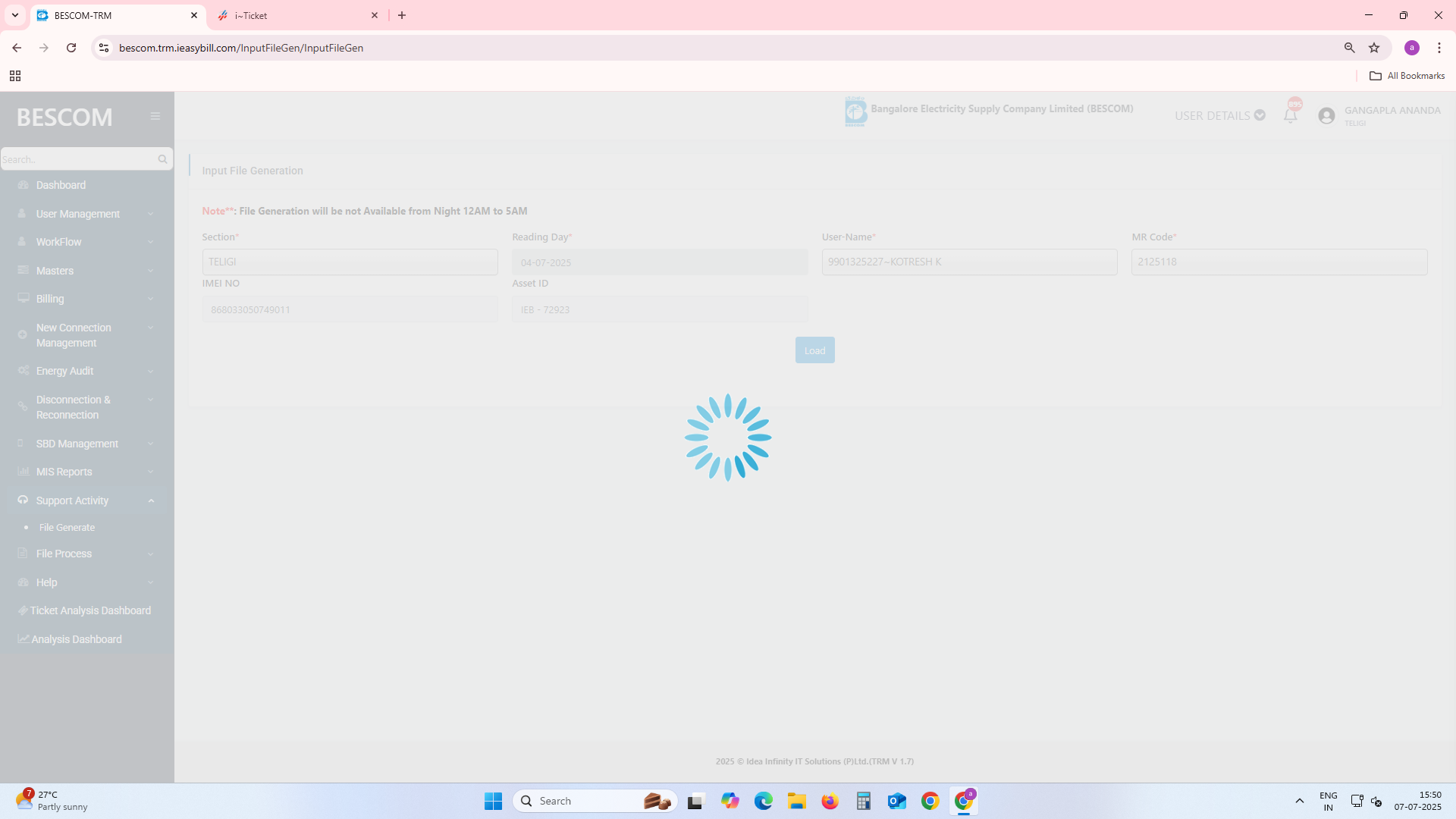Open the Section TELIGI dropdown
Screen dimensions: 1456x819
(x=350, y=262)
